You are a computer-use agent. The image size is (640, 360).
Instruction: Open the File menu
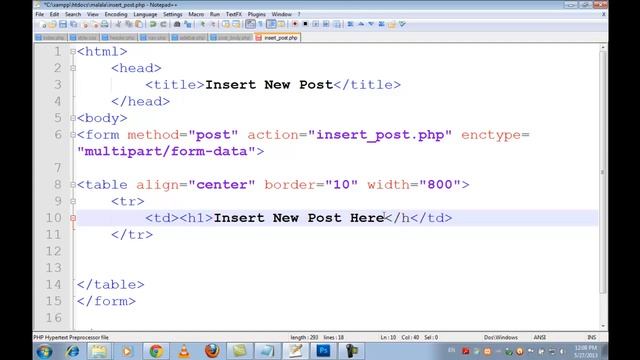click(40, 14)
